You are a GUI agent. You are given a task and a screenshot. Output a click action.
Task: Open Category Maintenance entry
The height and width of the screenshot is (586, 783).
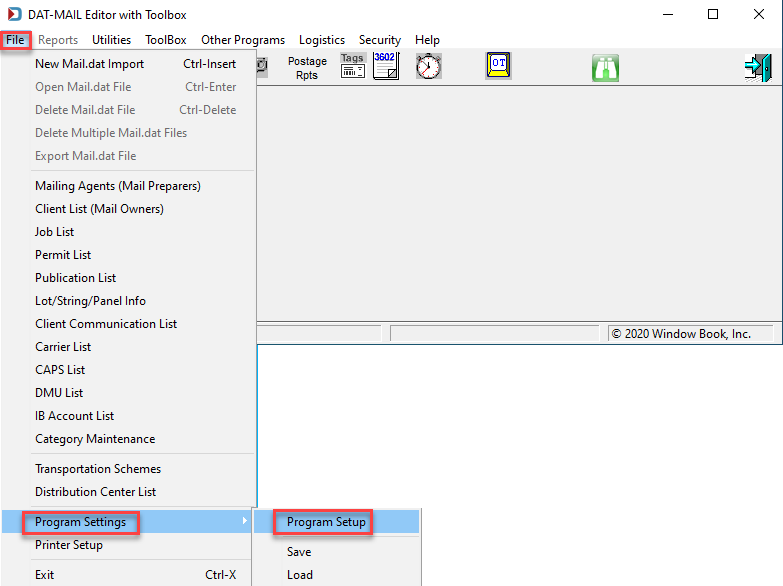(95, 439)
